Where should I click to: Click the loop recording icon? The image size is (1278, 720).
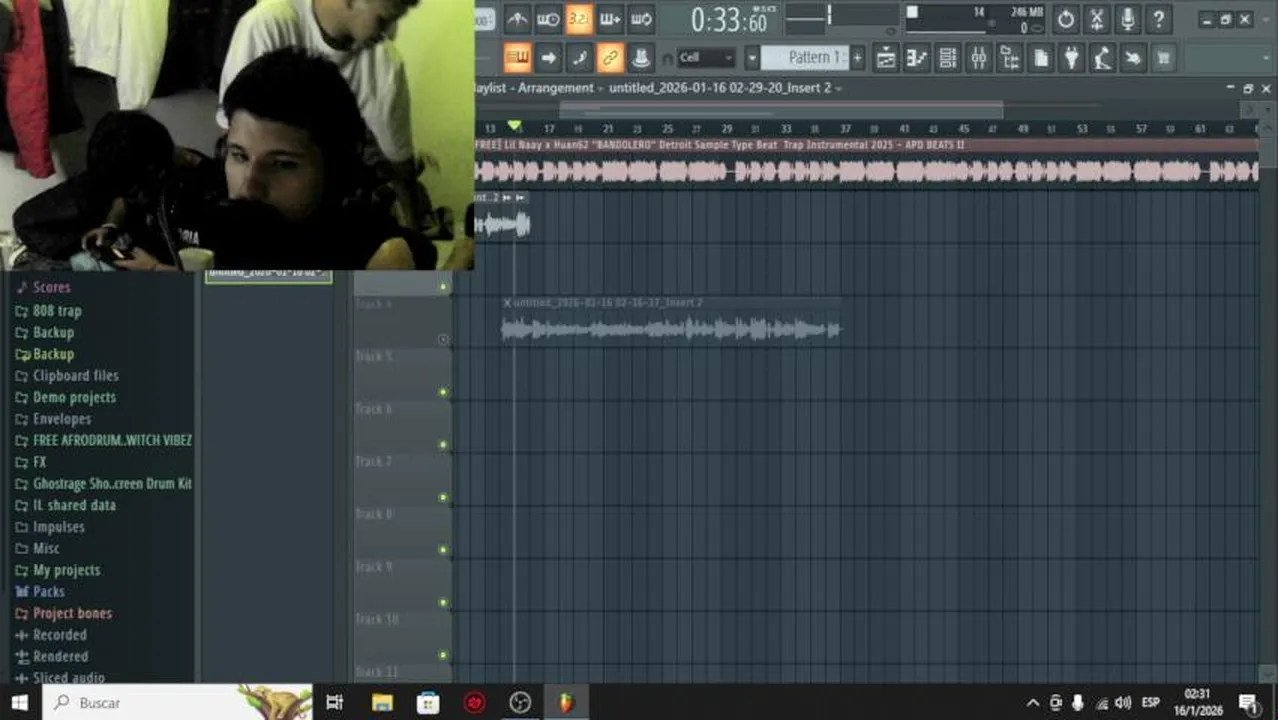(x=641, y=19)
